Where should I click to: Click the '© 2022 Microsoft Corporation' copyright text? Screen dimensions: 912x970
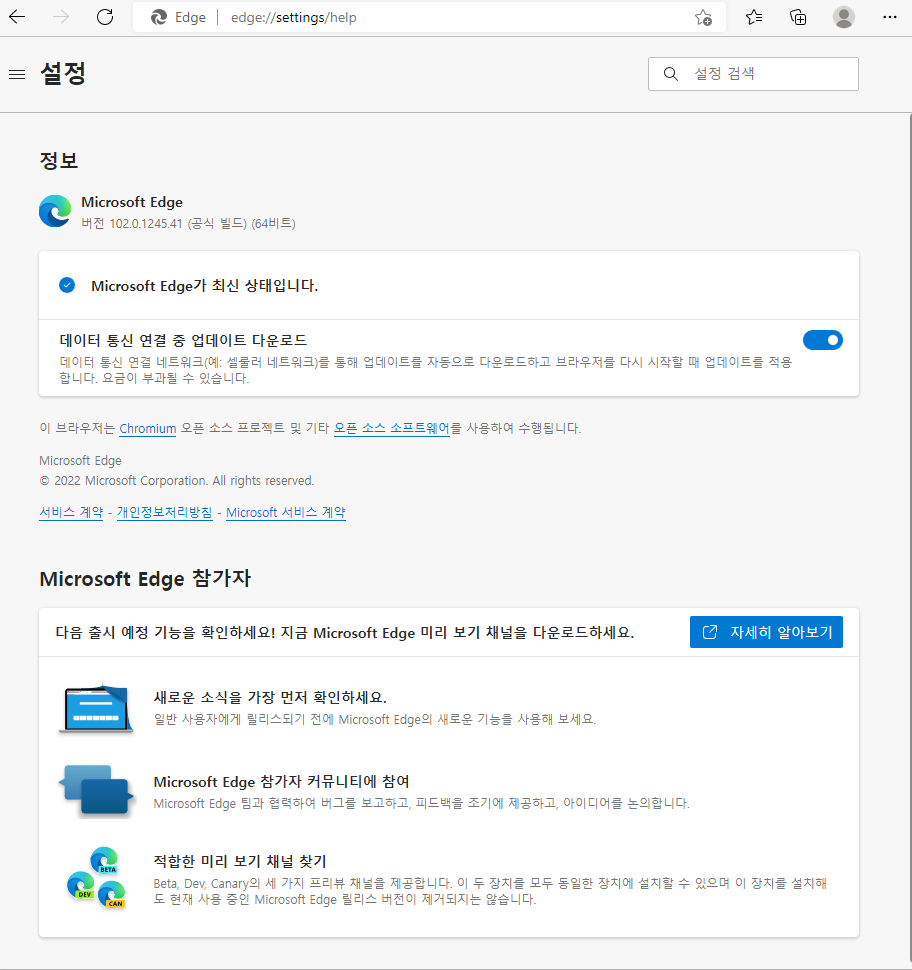tap(176, 481)
